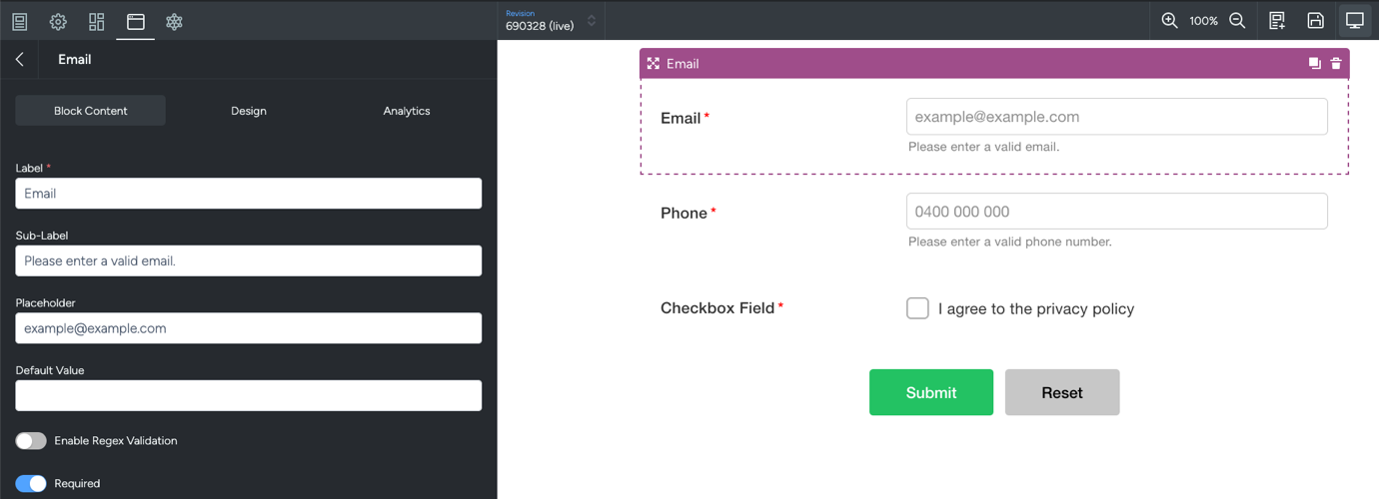The image size is (1384, 504).
Task: Click the save floppy disk icon
Action: tap(1316, 21)
